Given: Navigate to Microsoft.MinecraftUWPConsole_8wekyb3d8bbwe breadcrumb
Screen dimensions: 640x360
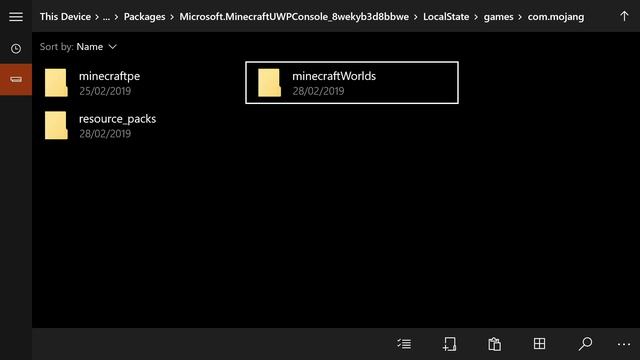Looking at the screenshot, I should [x=294, y=17].
